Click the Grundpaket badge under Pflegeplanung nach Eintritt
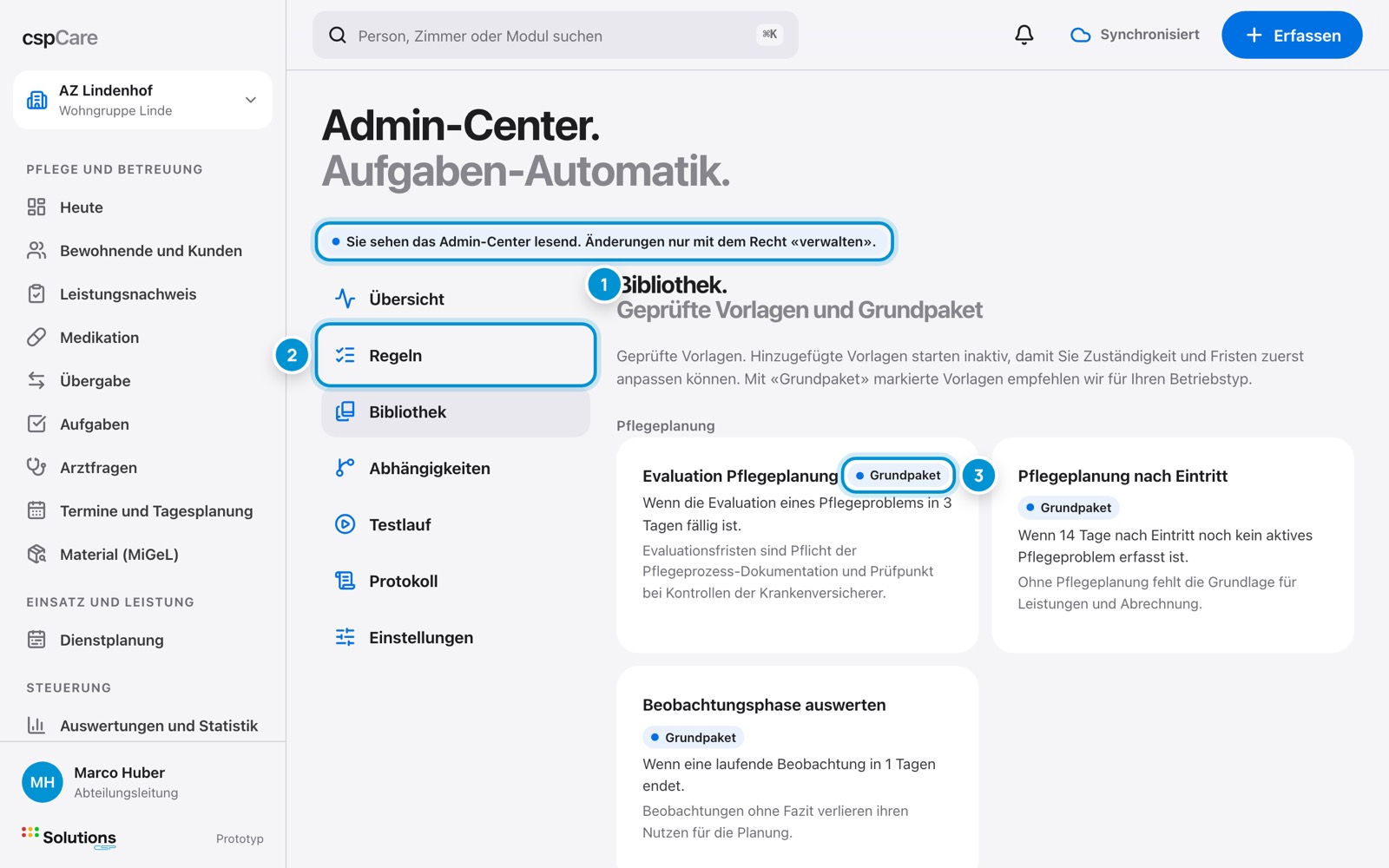This screenshot has width=1389, height=868. [1069, 507]
